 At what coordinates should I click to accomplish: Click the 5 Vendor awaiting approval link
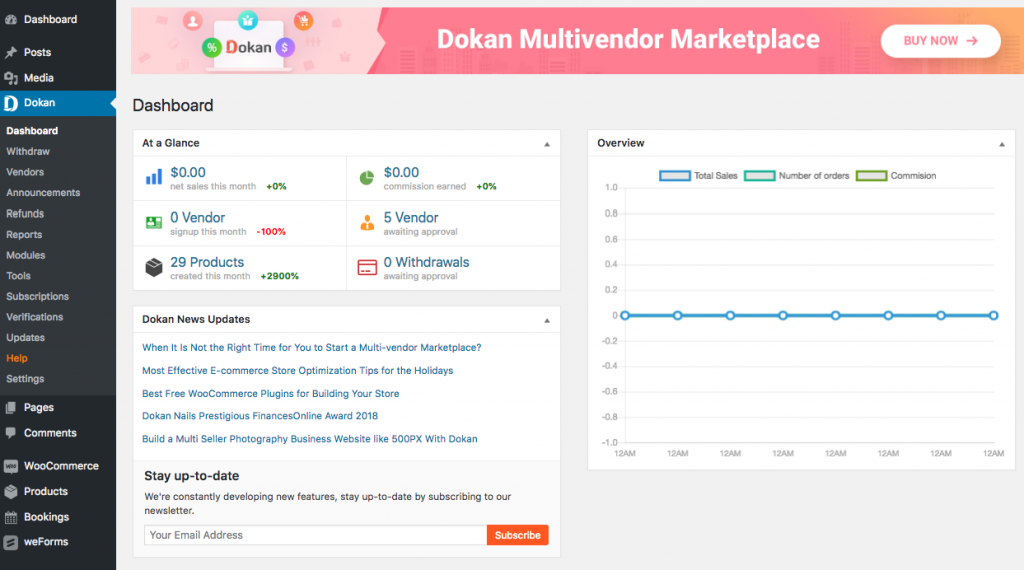click(x=411, y=217)
